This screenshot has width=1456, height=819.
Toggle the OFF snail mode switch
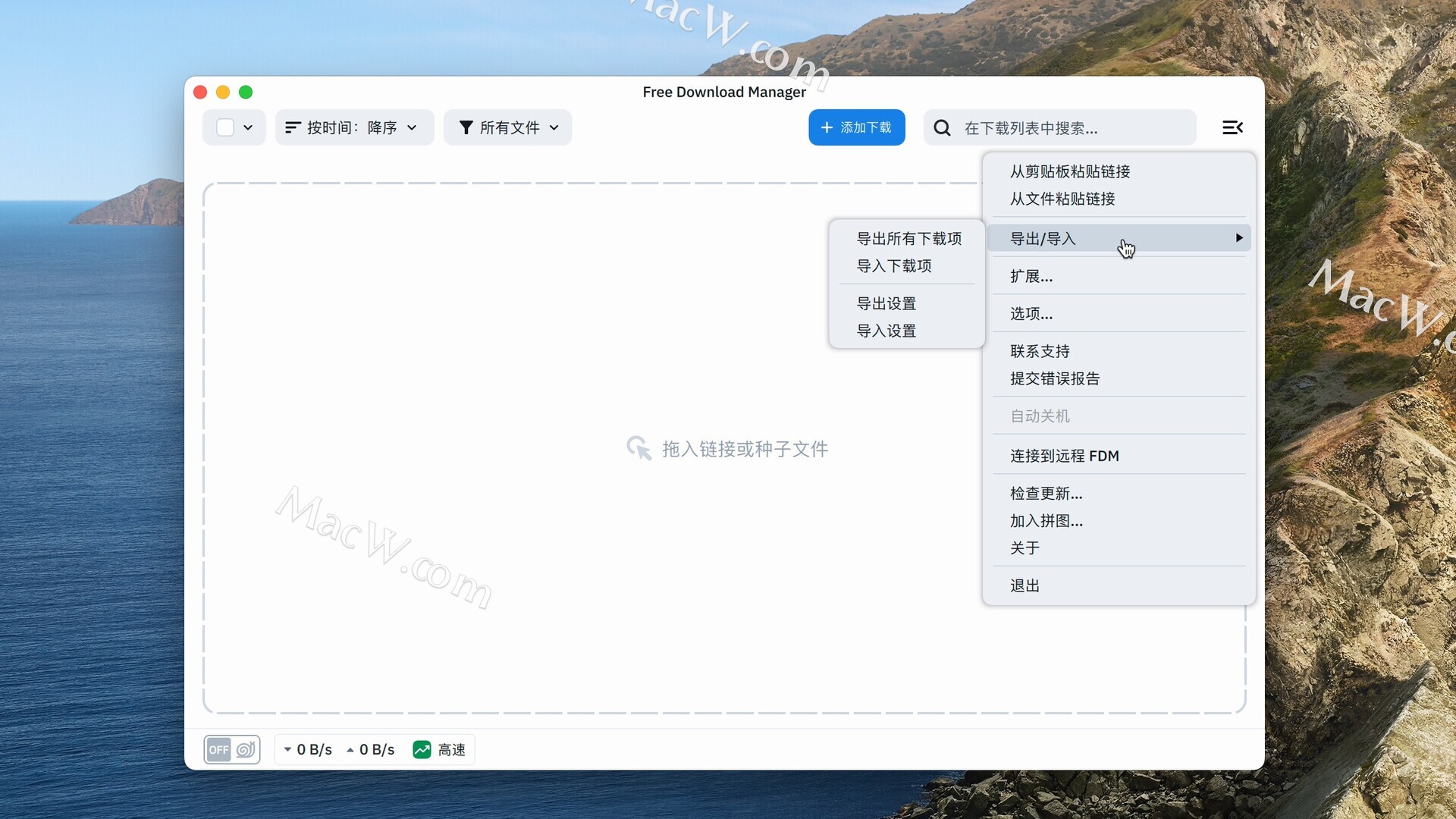click(x=219, y=750)
